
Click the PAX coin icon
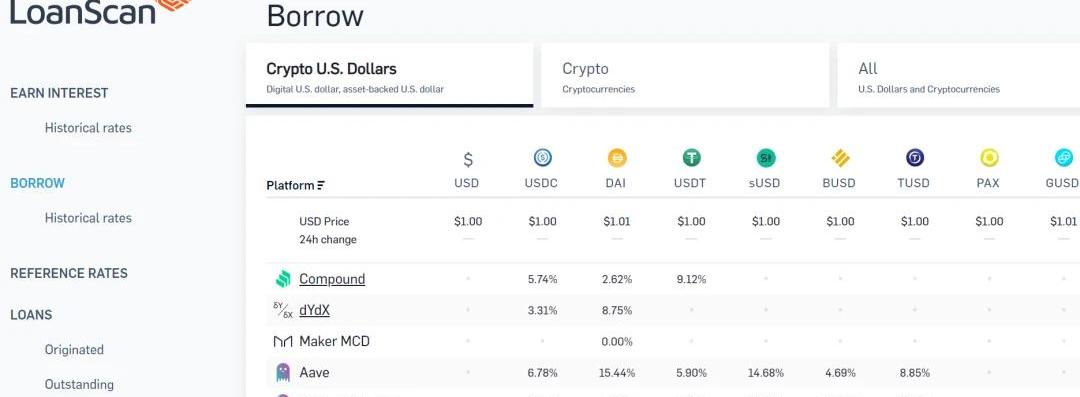tap(989, 159)
